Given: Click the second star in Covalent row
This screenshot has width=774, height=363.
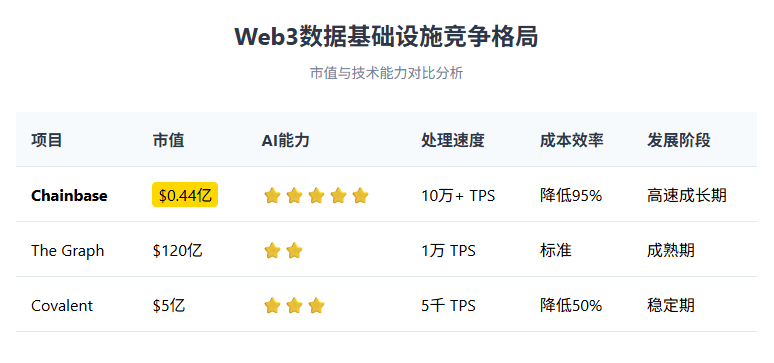Looking at the screenshot, I should pos(294,306).
